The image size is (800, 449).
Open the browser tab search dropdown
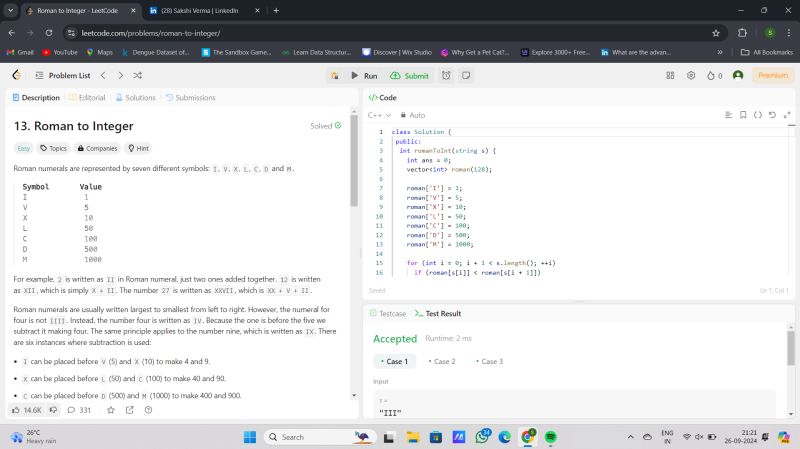[11, 10]
